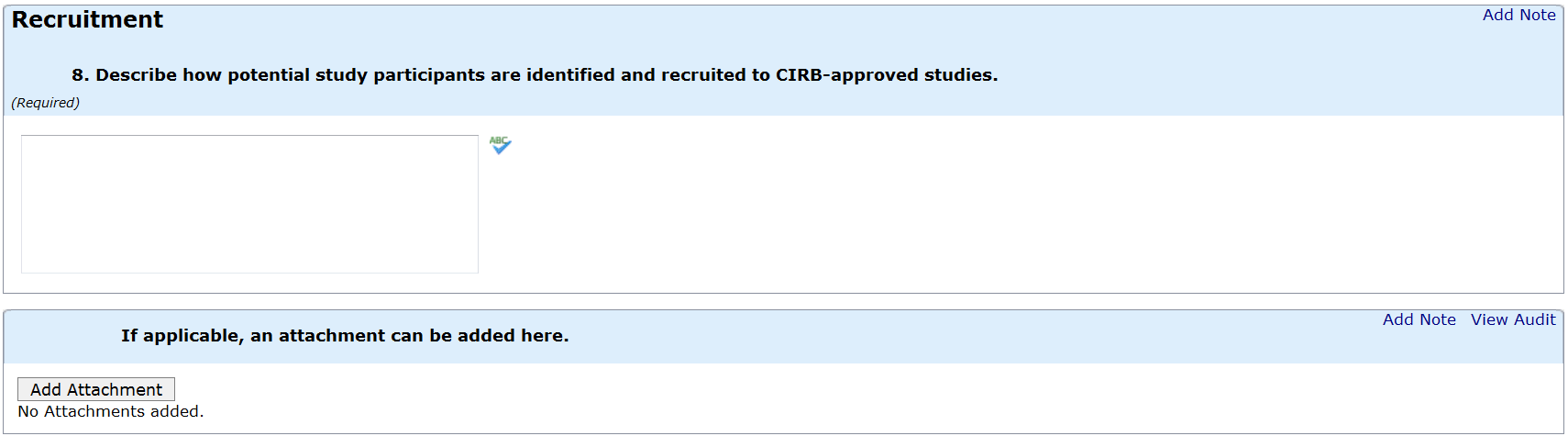Click the 'CIRB-approved studies' phrase in question 8
1568x436 pixels.
(x=886, y=75)
